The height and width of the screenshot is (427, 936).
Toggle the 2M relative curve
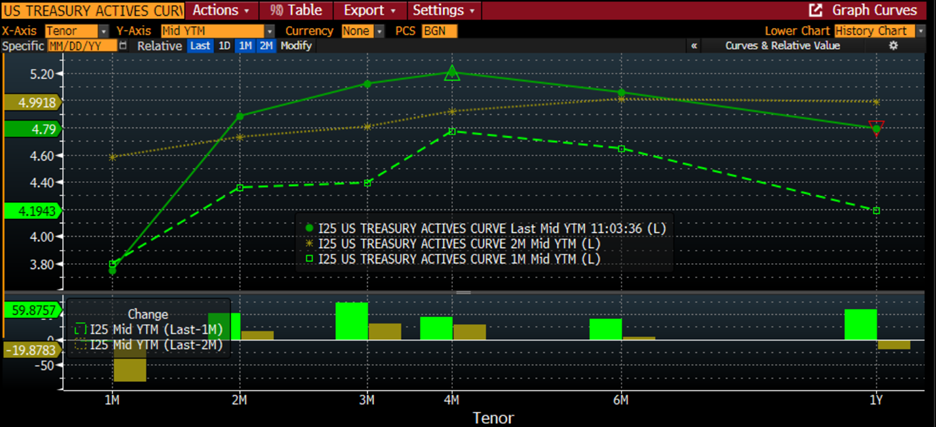click(x=266, y=46)
